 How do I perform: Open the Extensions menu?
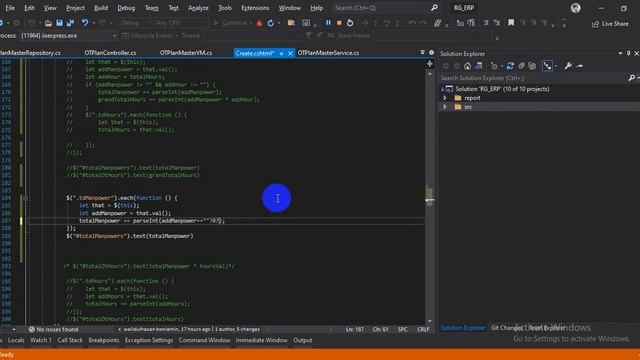pyautogui.click(x=255, y=8)
